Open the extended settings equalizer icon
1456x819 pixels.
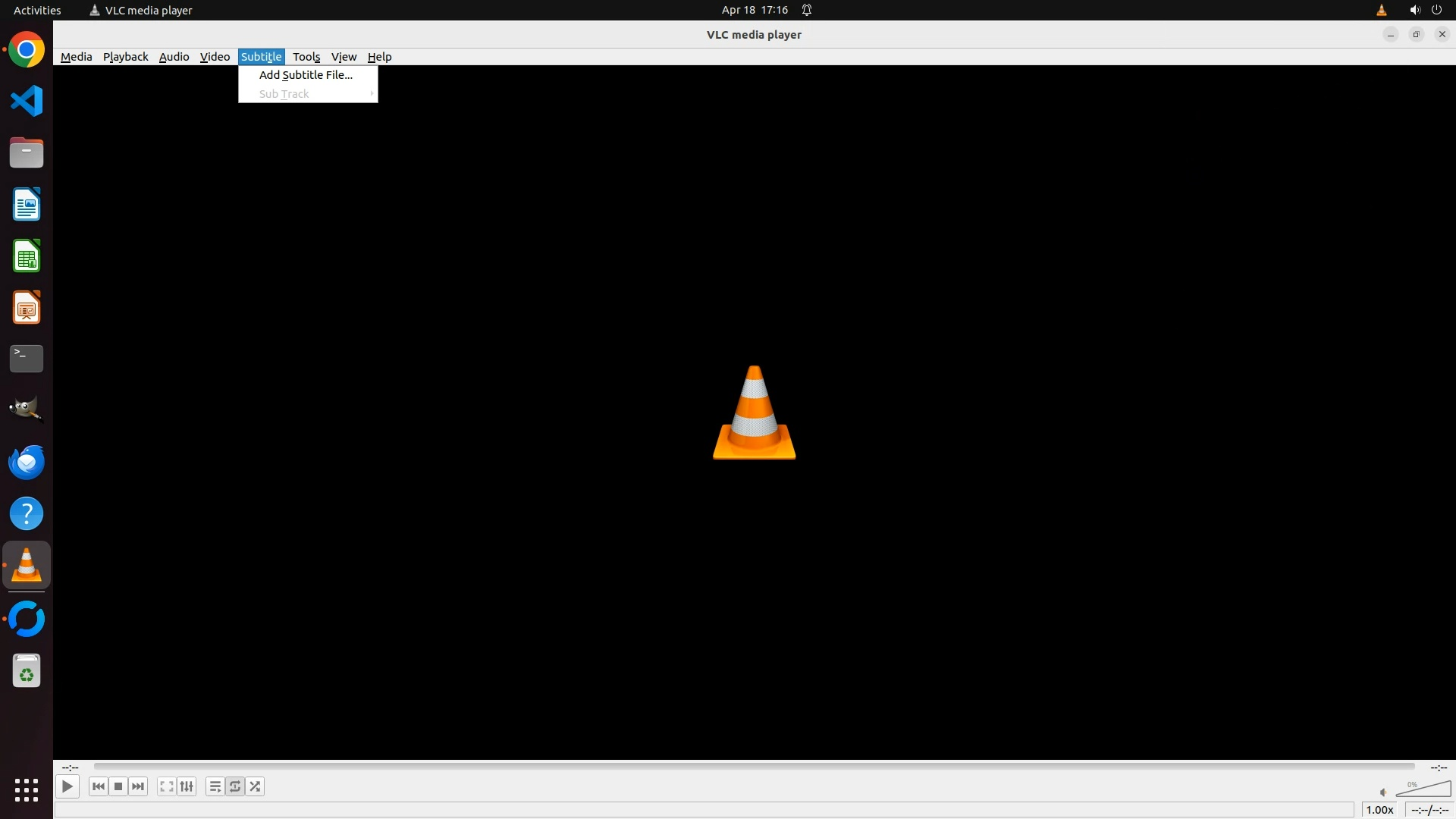(187, 786)
